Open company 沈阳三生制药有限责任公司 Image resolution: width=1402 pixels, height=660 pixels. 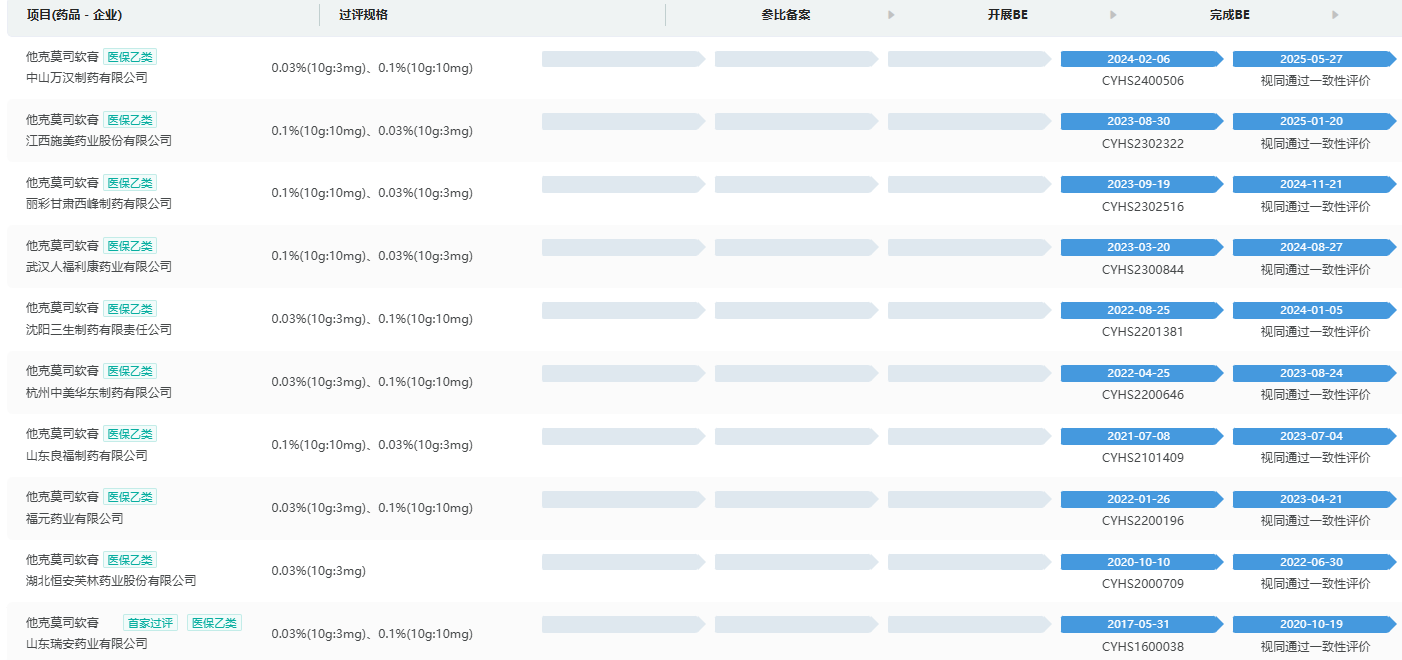pyautogui.click(x=99, y=330)
